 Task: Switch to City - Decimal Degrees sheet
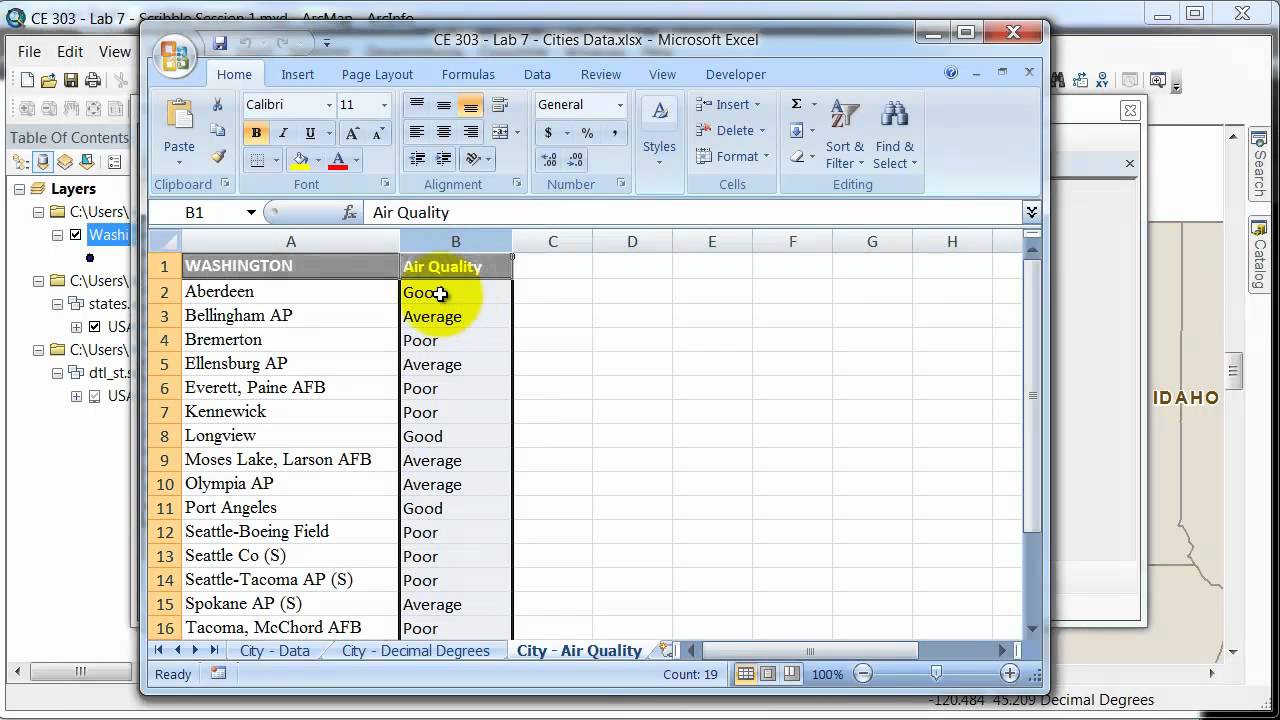tap(416, 650)
